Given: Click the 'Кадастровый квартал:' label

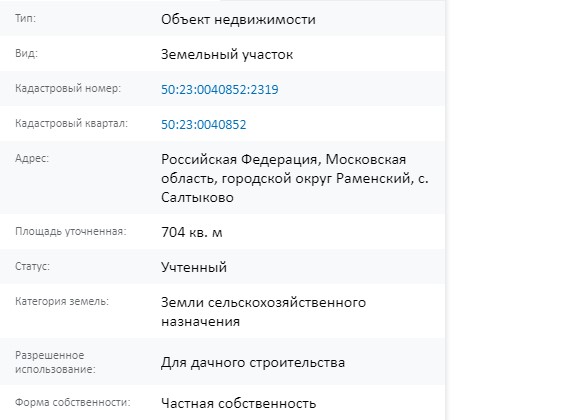Looking at the screenshot, I should (72, 124).
